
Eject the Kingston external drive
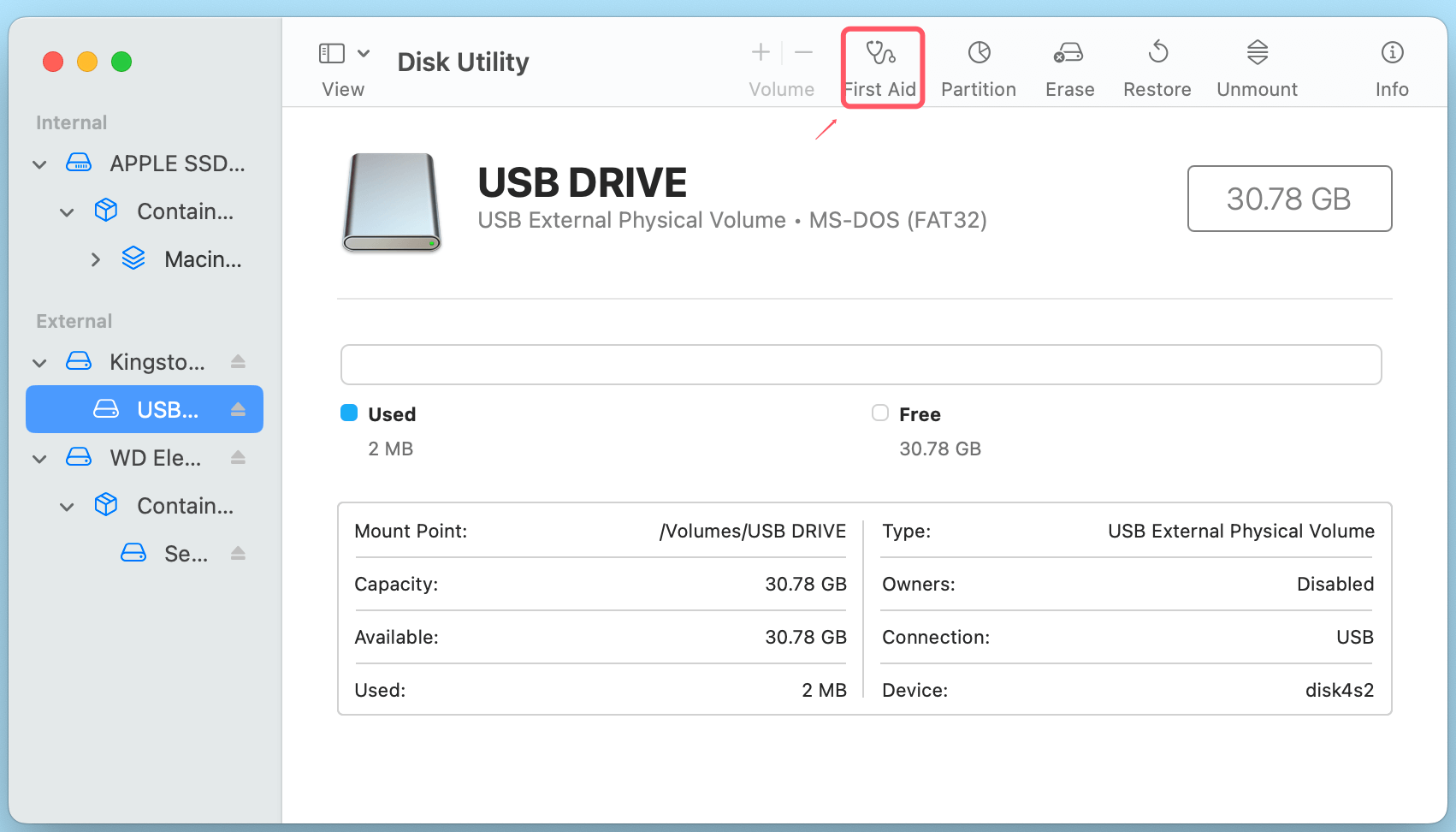(237, 361)
